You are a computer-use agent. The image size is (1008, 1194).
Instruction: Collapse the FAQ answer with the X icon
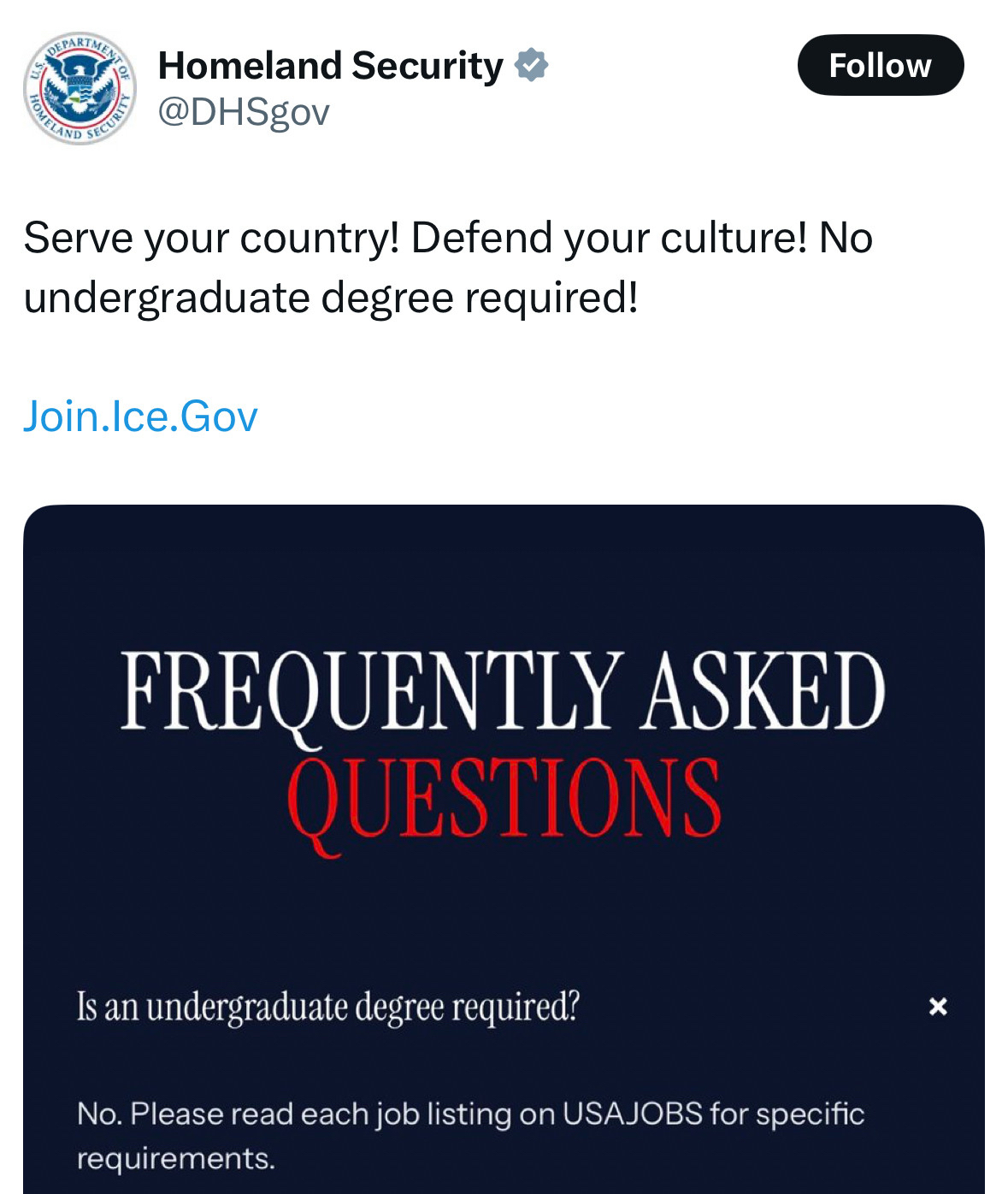point(938,1007)
